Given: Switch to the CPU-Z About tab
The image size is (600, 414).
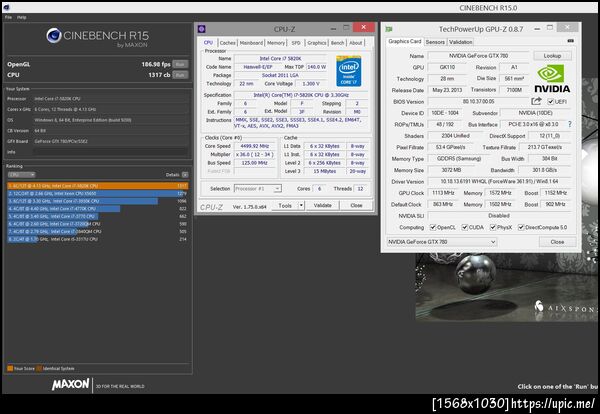Looking at the screenshot, I should point(355,43).
